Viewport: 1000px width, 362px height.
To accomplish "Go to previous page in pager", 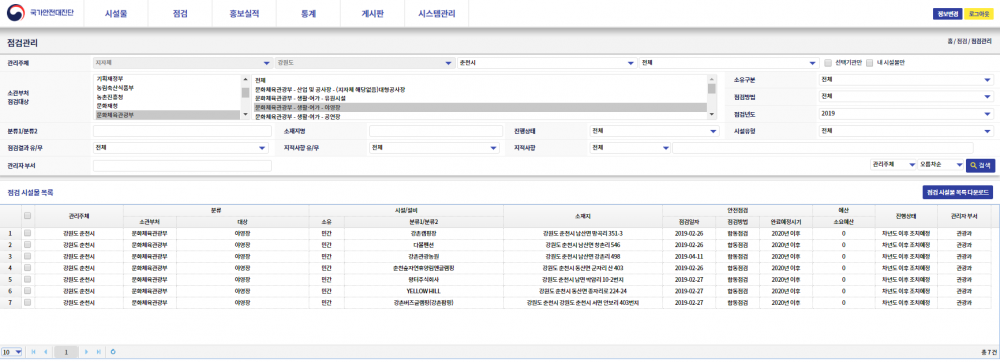I will coord(45,351).
